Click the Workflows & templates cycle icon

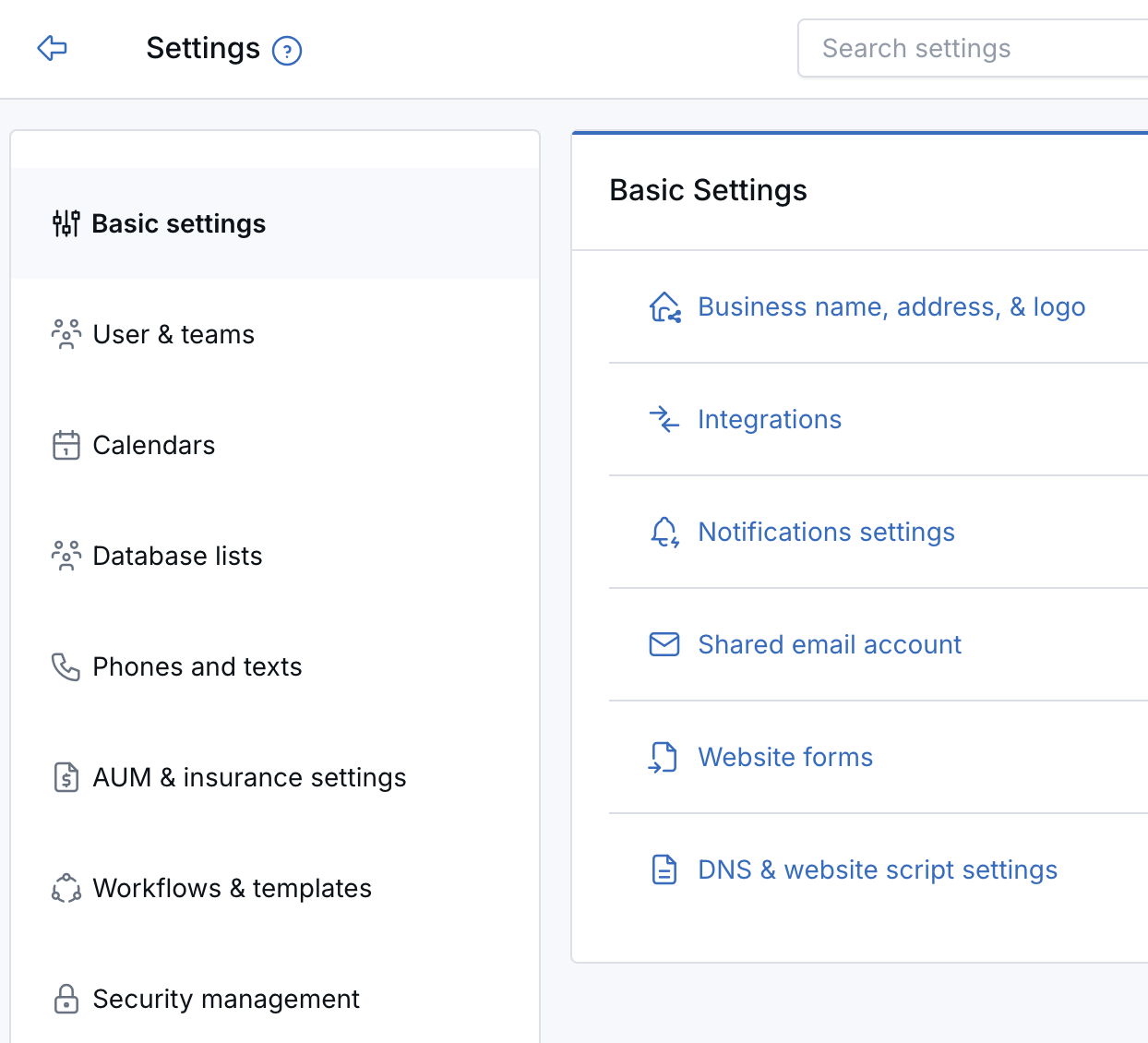(x=66, y=888)
